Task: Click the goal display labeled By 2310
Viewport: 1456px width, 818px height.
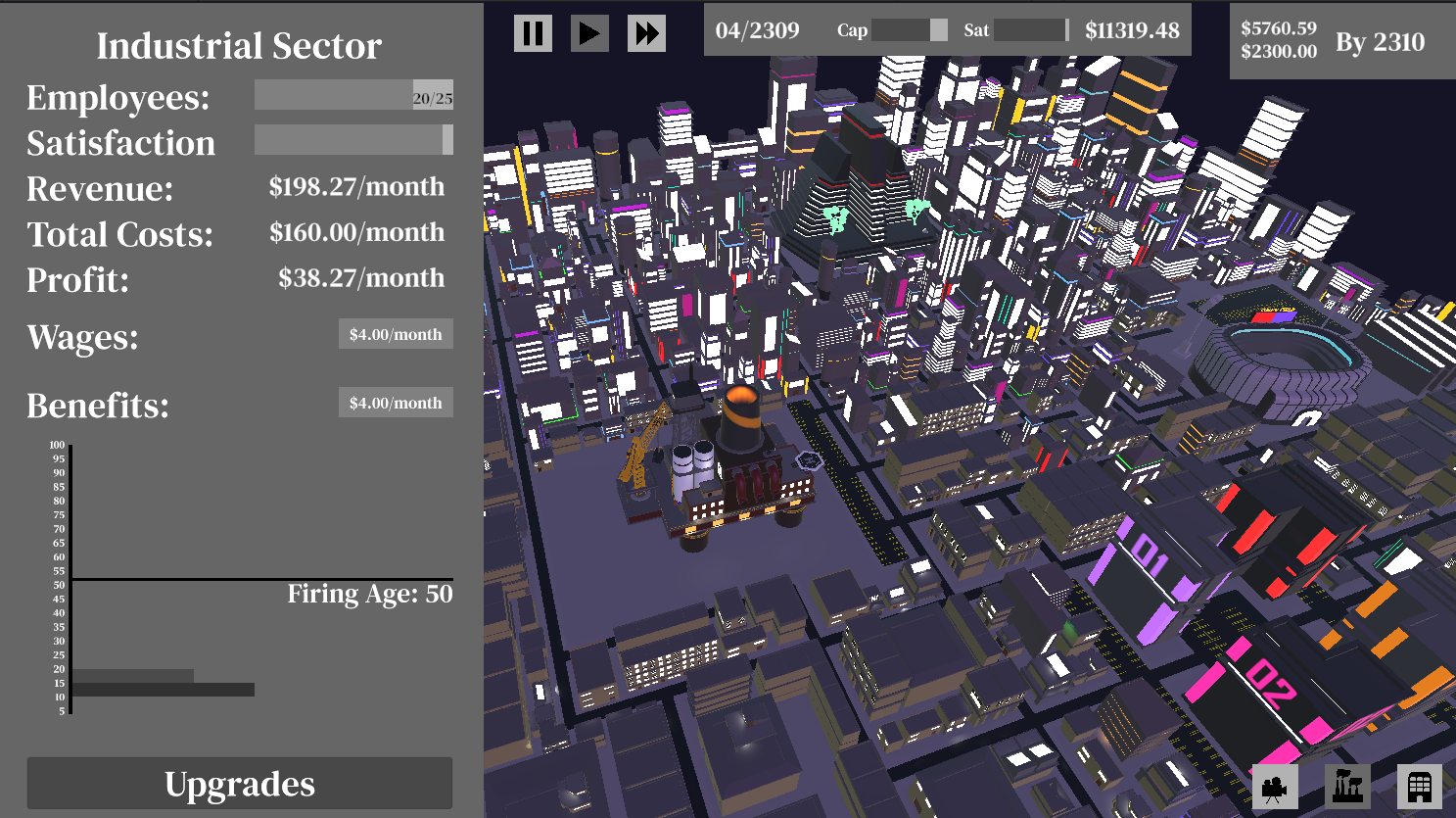Action: (1382, 42)
